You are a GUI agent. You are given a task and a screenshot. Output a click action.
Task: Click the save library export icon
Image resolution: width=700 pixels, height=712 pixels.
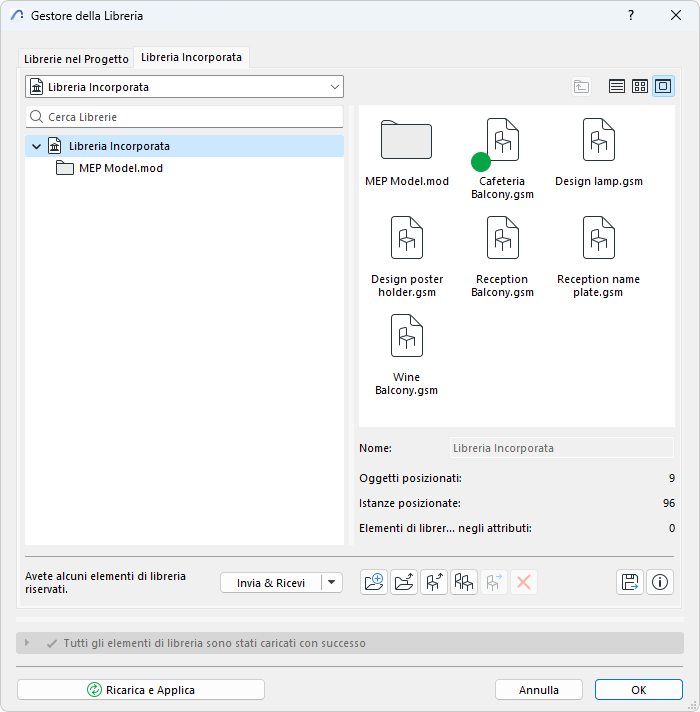[630, 582]
